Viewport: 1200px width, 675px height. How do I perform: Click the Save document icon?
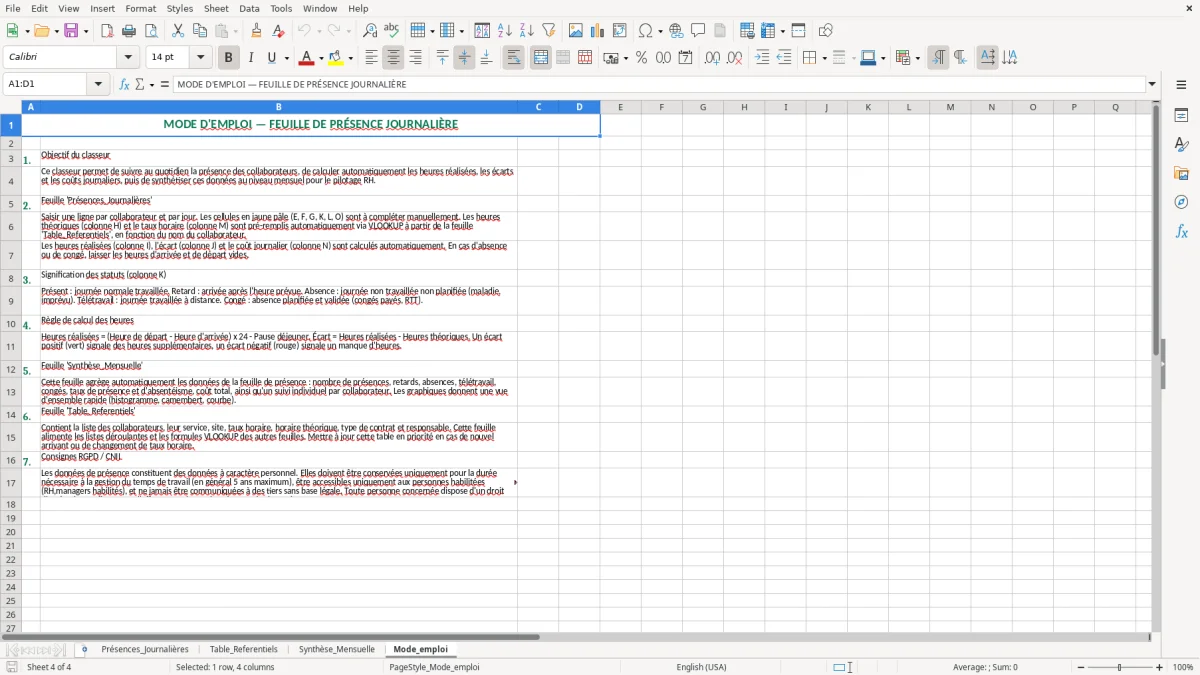(71, 31)
